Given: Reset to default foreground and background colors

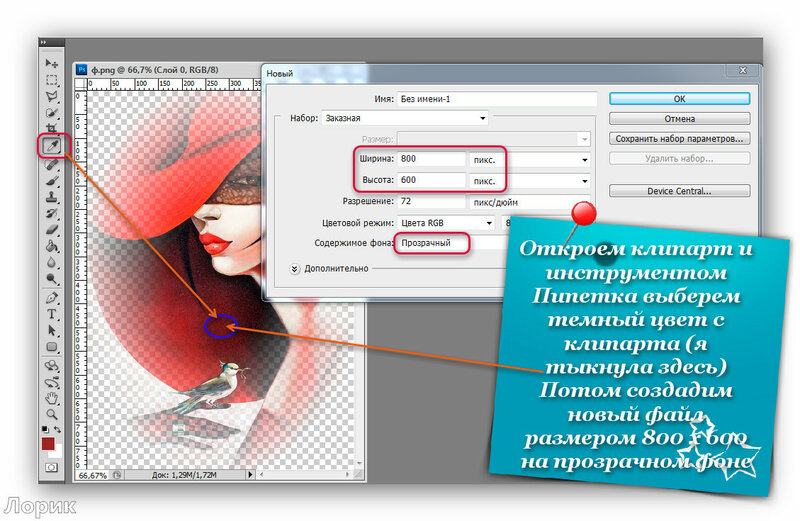Looking at the screenshot, I should tap(45, 429).
